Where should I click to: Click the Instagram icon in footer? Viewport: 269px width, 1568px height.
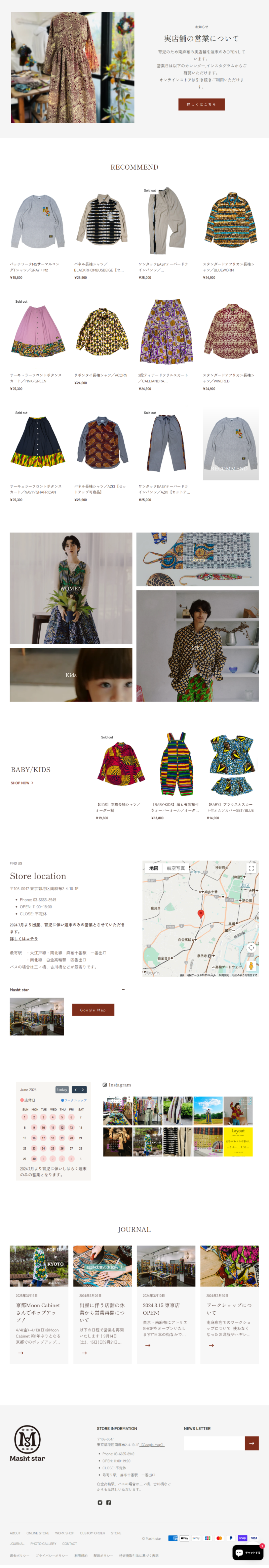[101, 1502]
